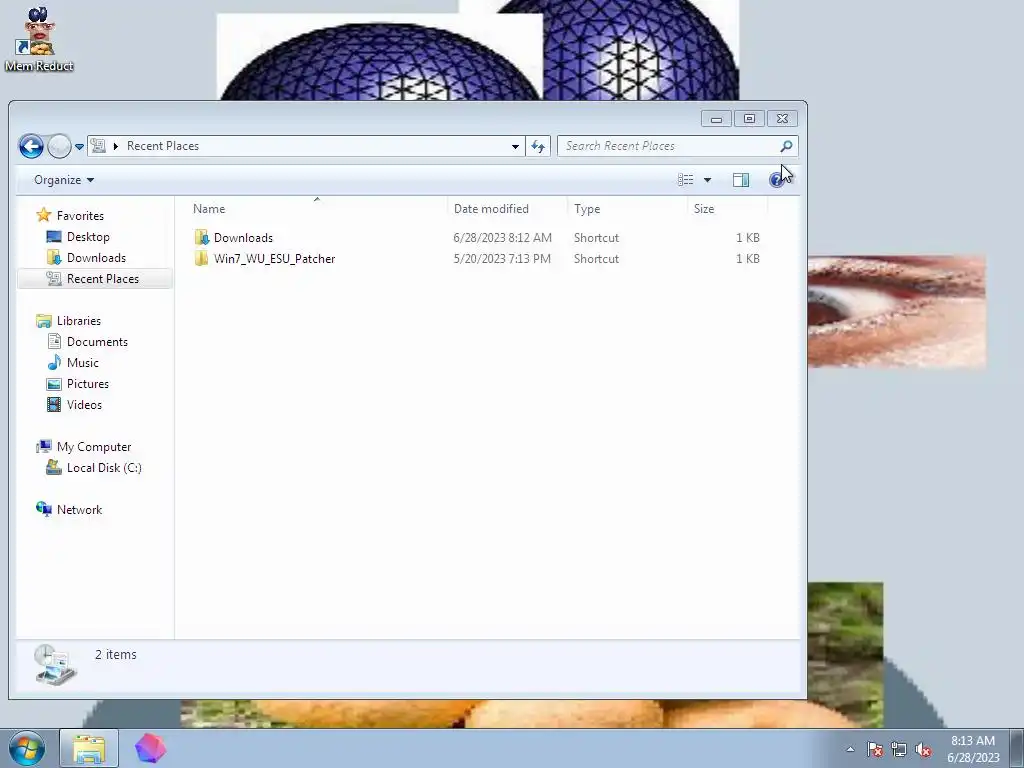1024x768 pixels.
Task: Open the Organize menu
Action: 64,180
